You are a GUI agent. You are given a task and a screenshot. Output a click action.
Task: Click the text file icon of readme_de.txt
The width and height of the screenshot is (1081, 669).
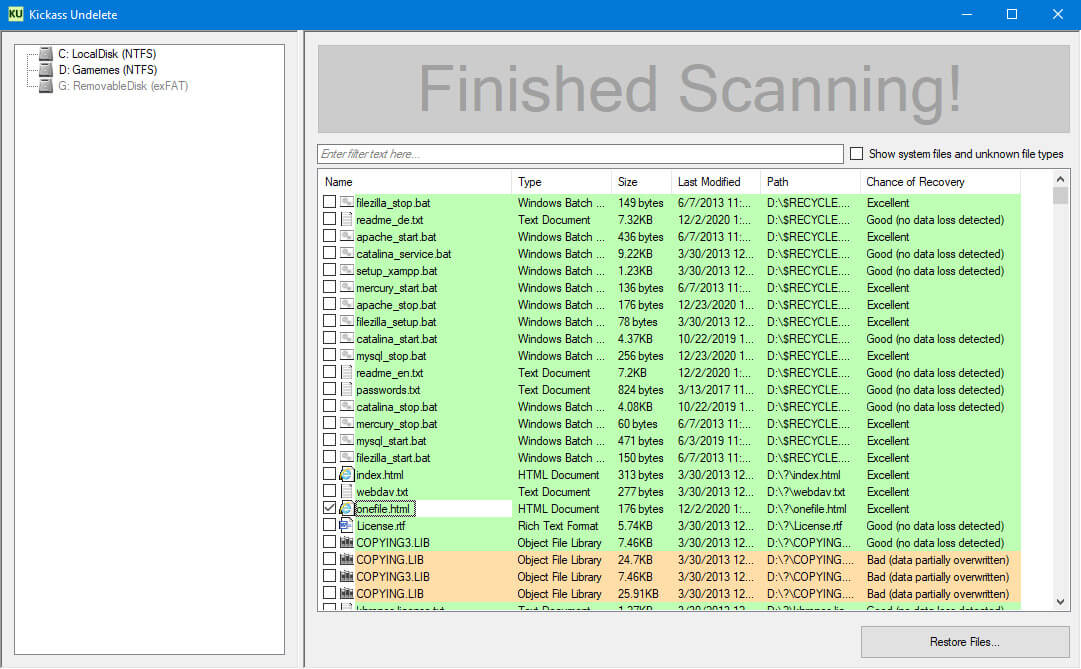(347, 219)
